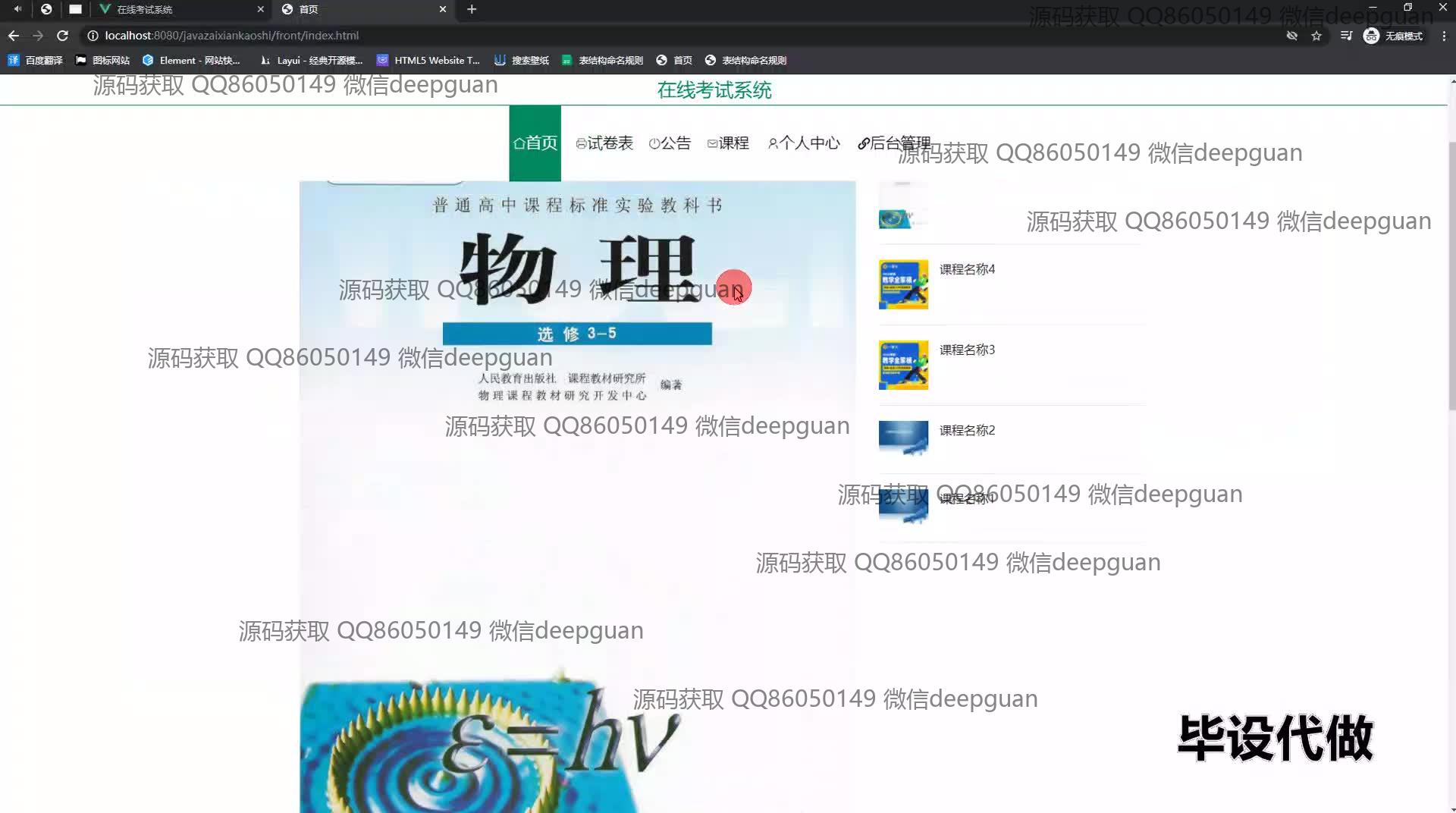
Task: Open the 公告 navigation menu item
Action: (x=670, y=143)
